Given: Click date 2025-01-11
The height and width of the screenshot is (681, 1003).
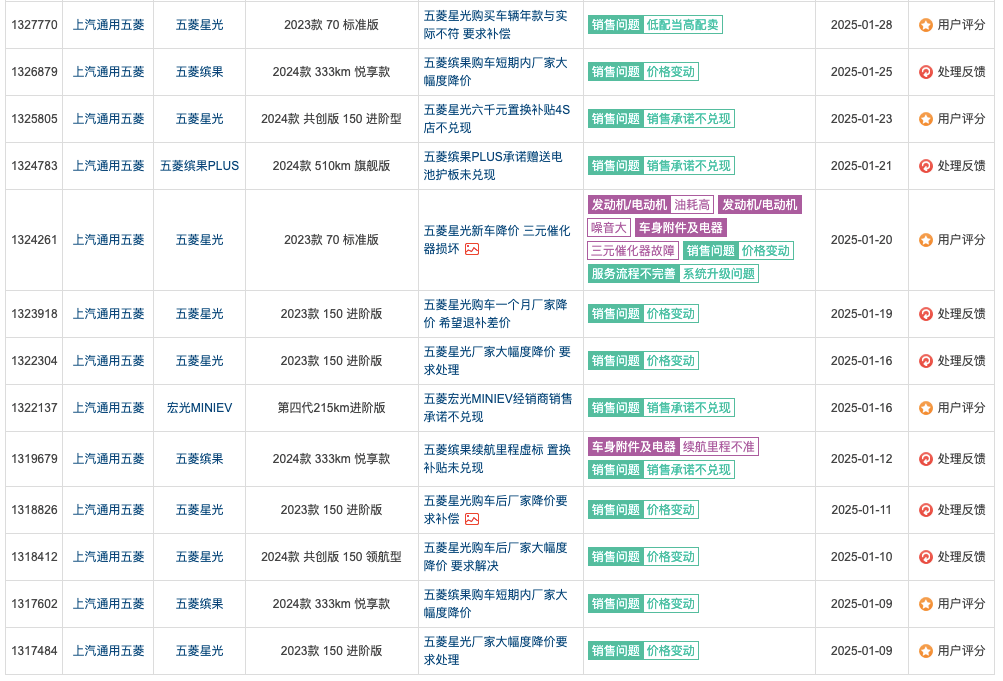Looking at the screenshot, I should click(x=862, y=510).
